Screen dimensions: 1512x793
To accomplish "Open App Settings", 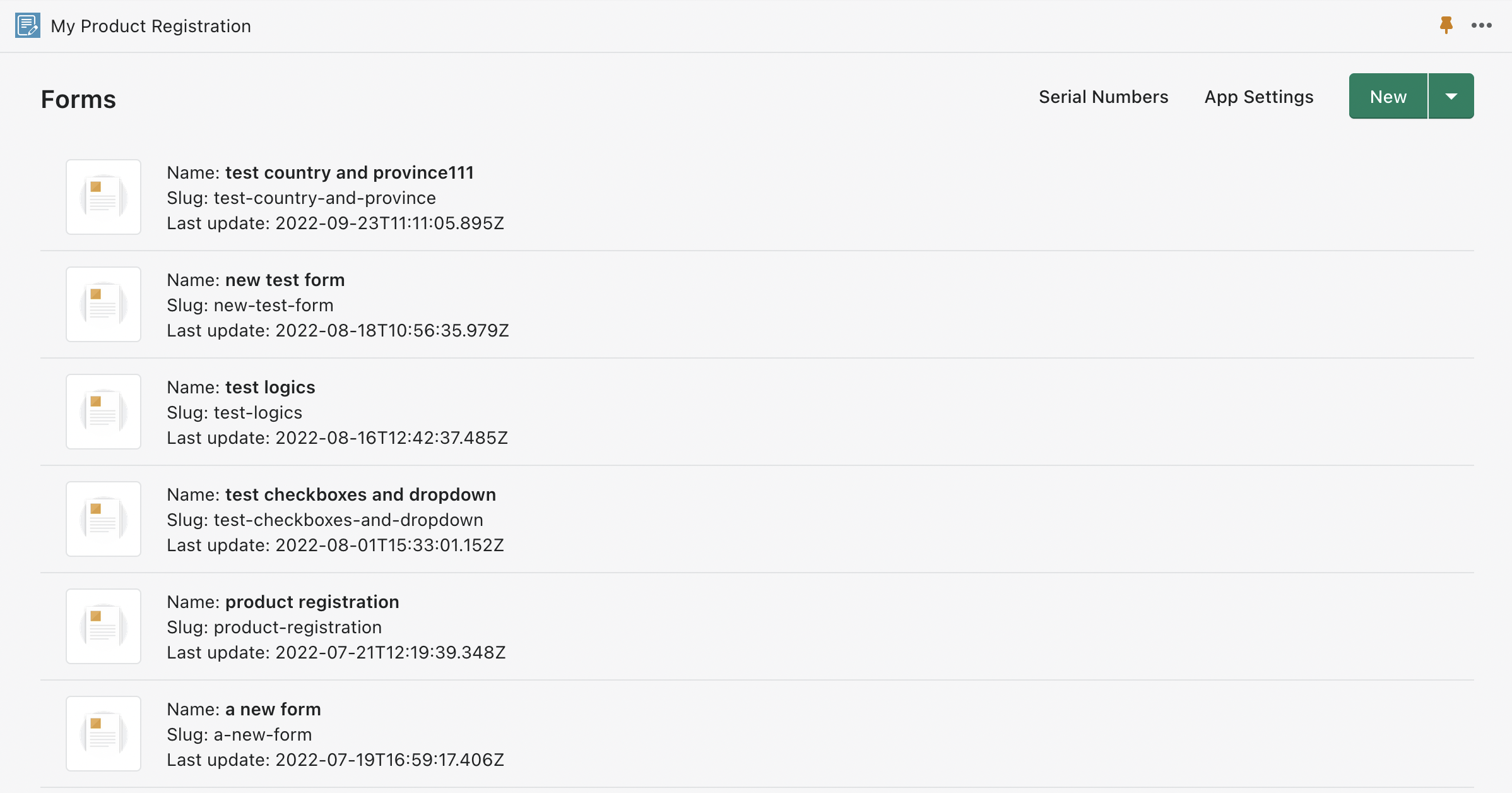I will pos(1259,97).
